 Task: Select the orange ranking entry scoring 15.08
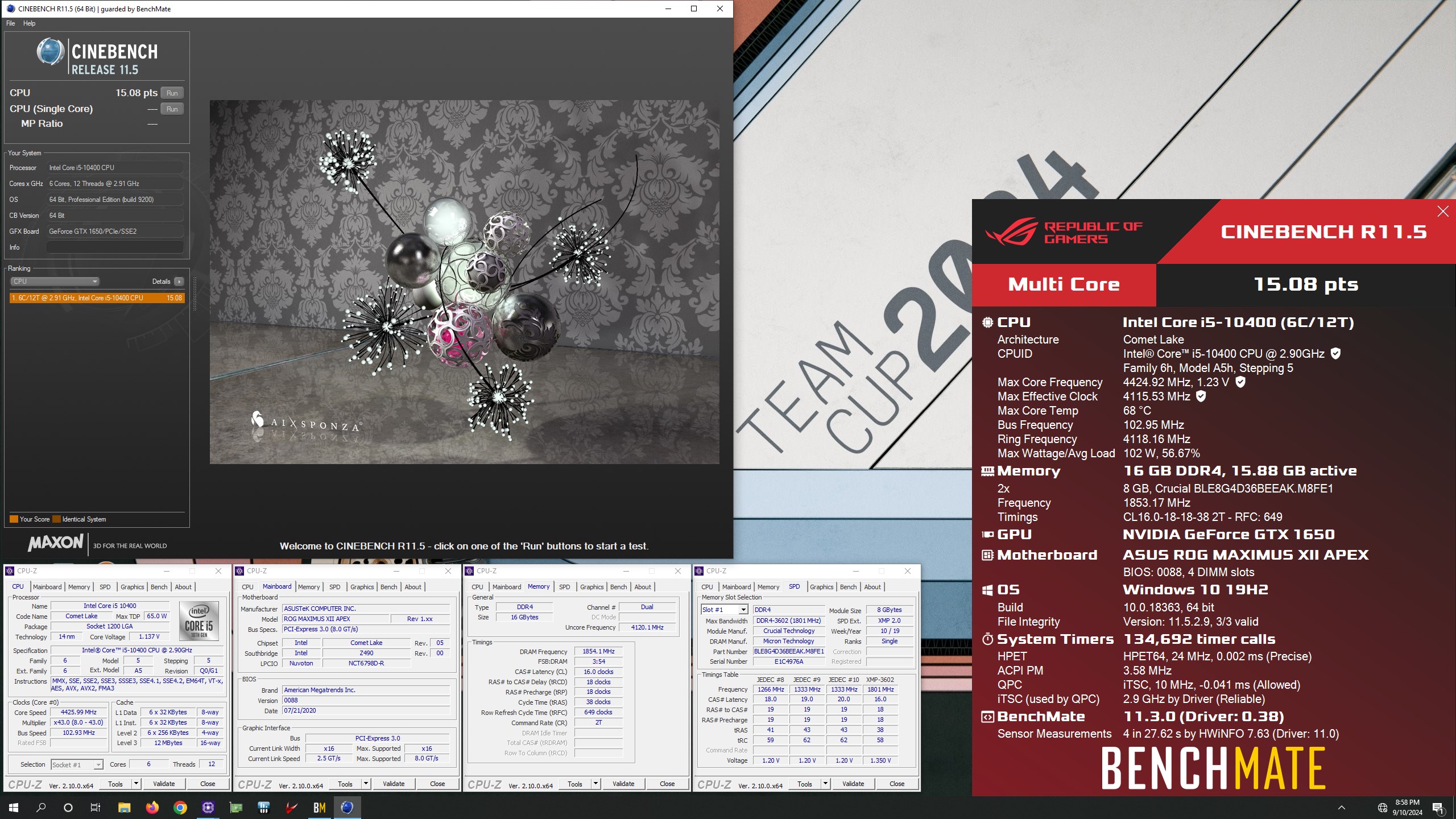97,298
